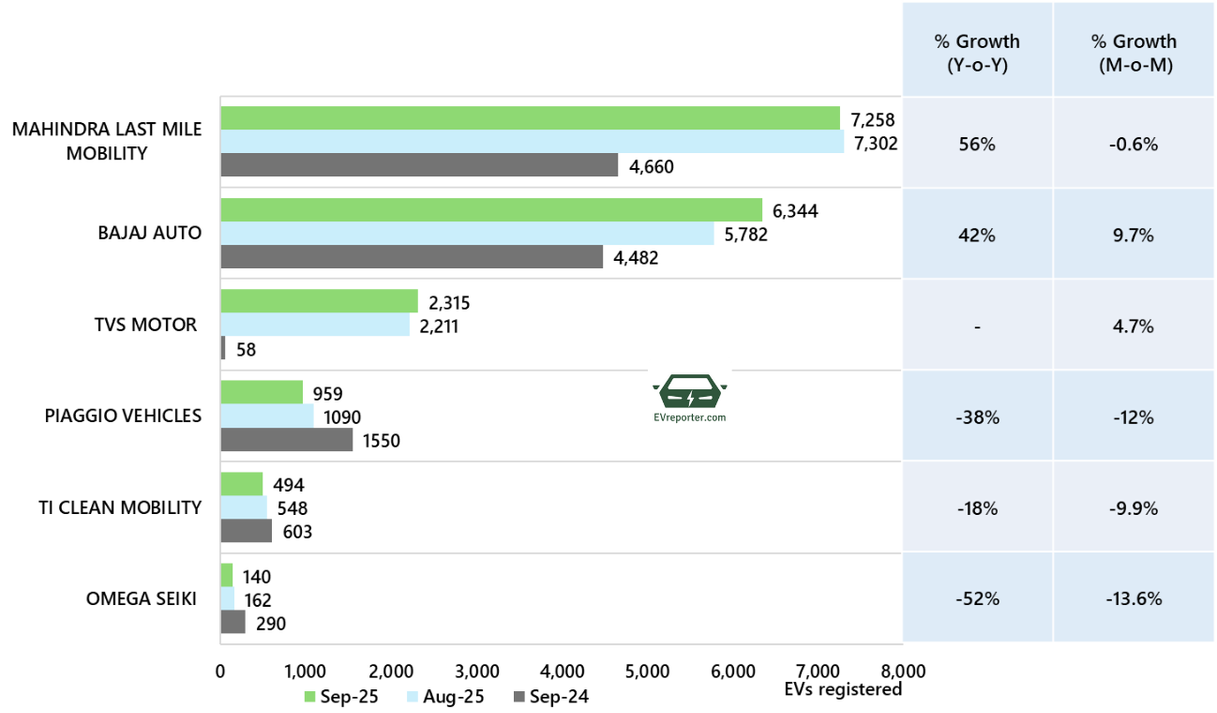Click the green Sep-25 legend swatch
1217x713 pixels.
(310, 697)
